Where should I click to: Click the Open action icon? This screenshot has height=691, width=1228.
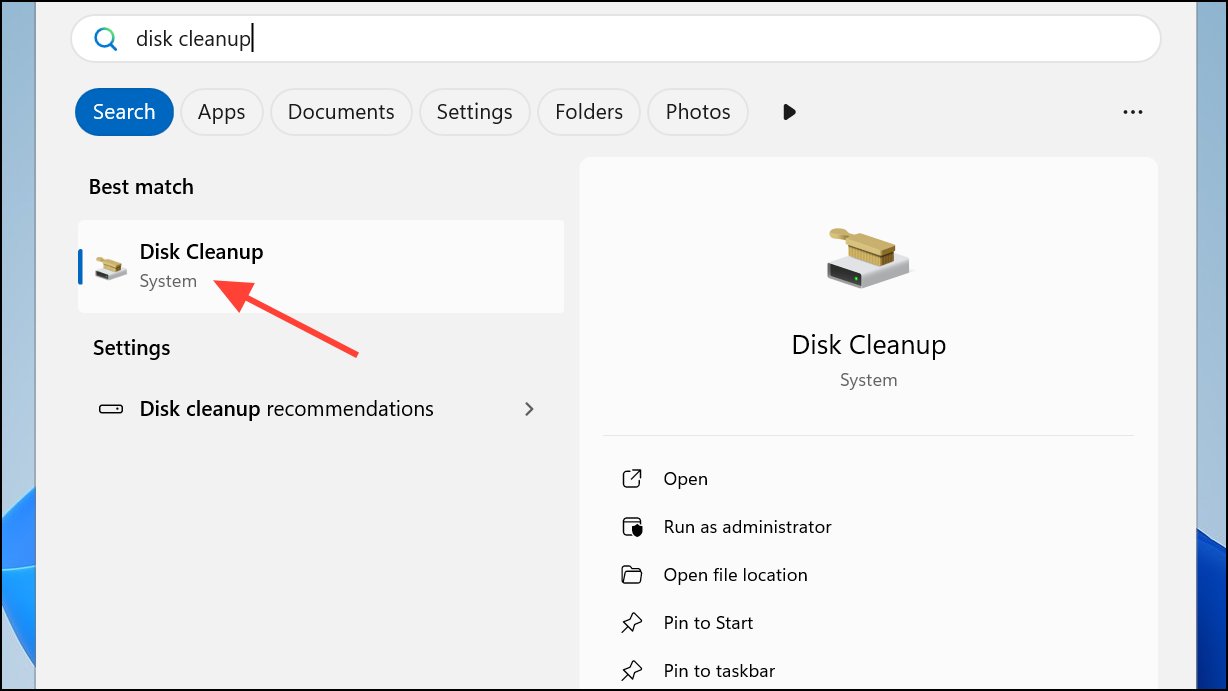[632, 479]
